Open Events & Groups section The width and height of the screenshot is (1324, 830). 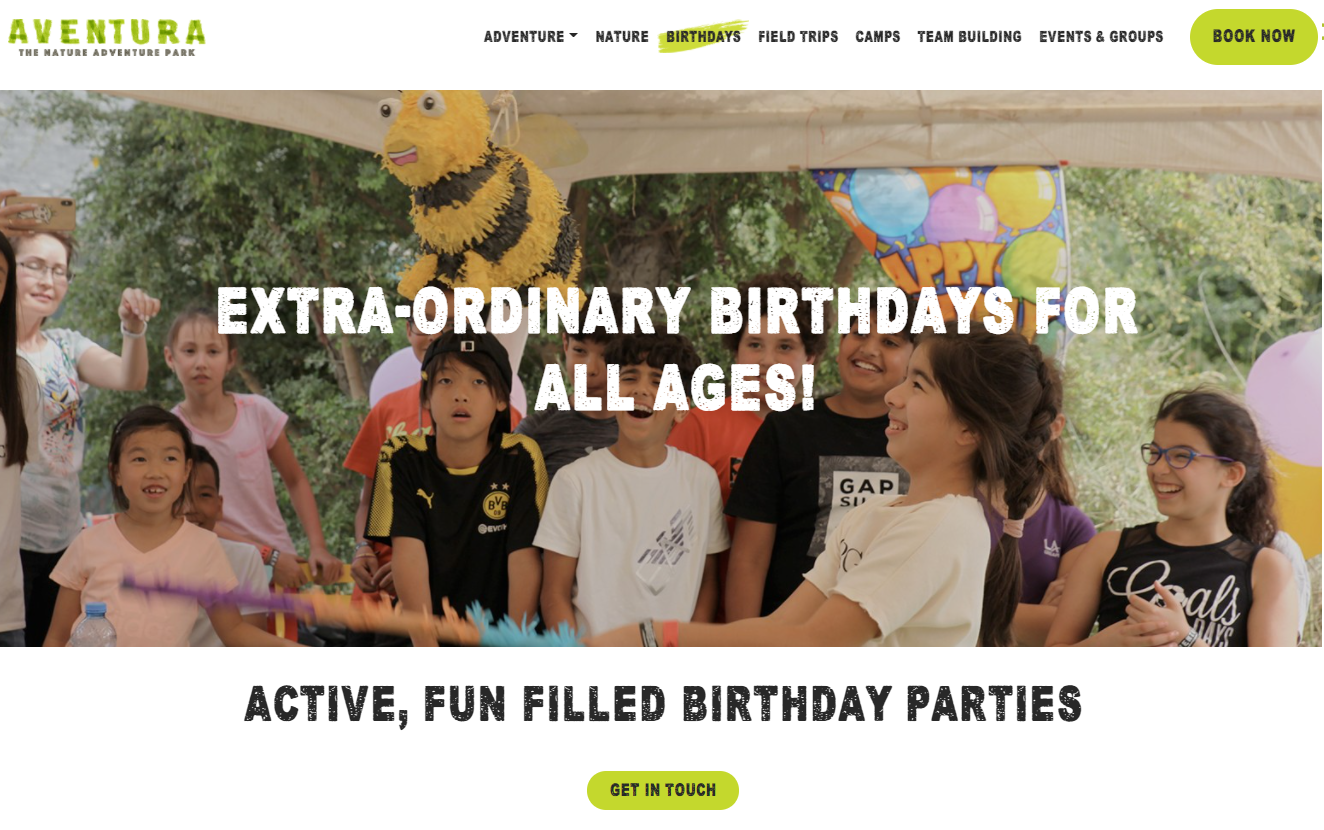point(1101,37)
